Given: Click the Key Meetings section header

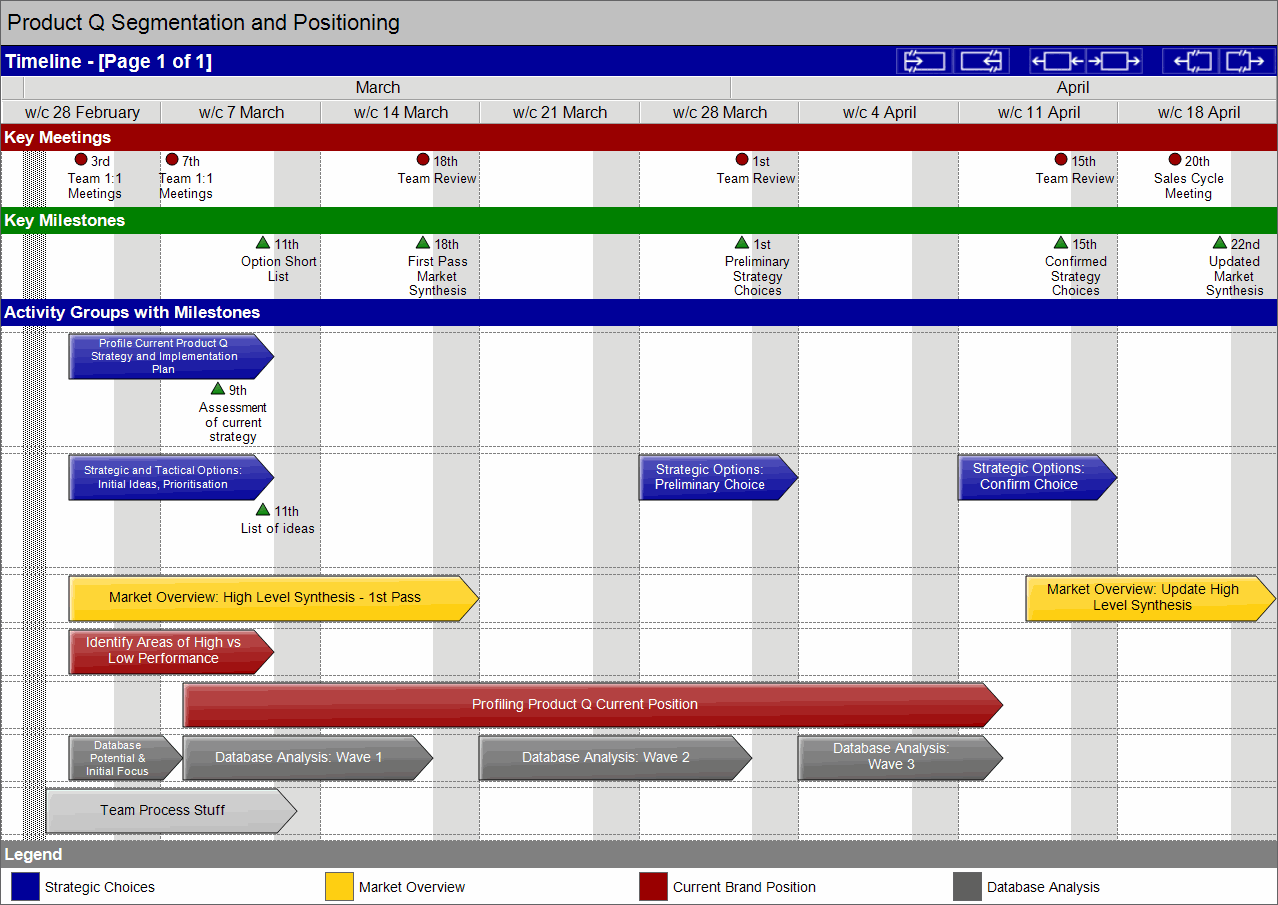Looking at the screenshot, I should tap(639, 137).
